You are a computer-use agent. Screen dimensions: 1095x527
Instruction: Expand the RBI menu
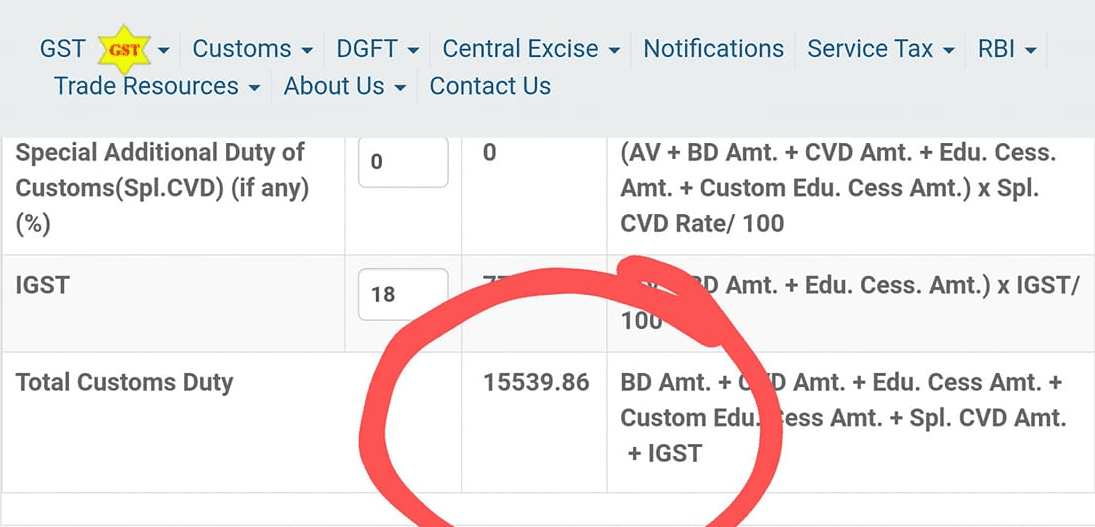[1007, 49]
